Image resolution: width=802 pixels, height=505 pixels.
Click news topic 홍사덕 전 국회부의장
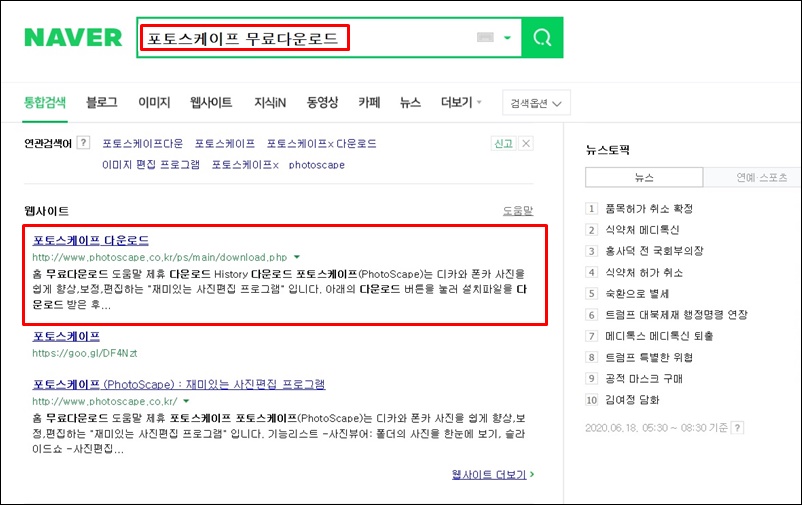tap(654, 251)
